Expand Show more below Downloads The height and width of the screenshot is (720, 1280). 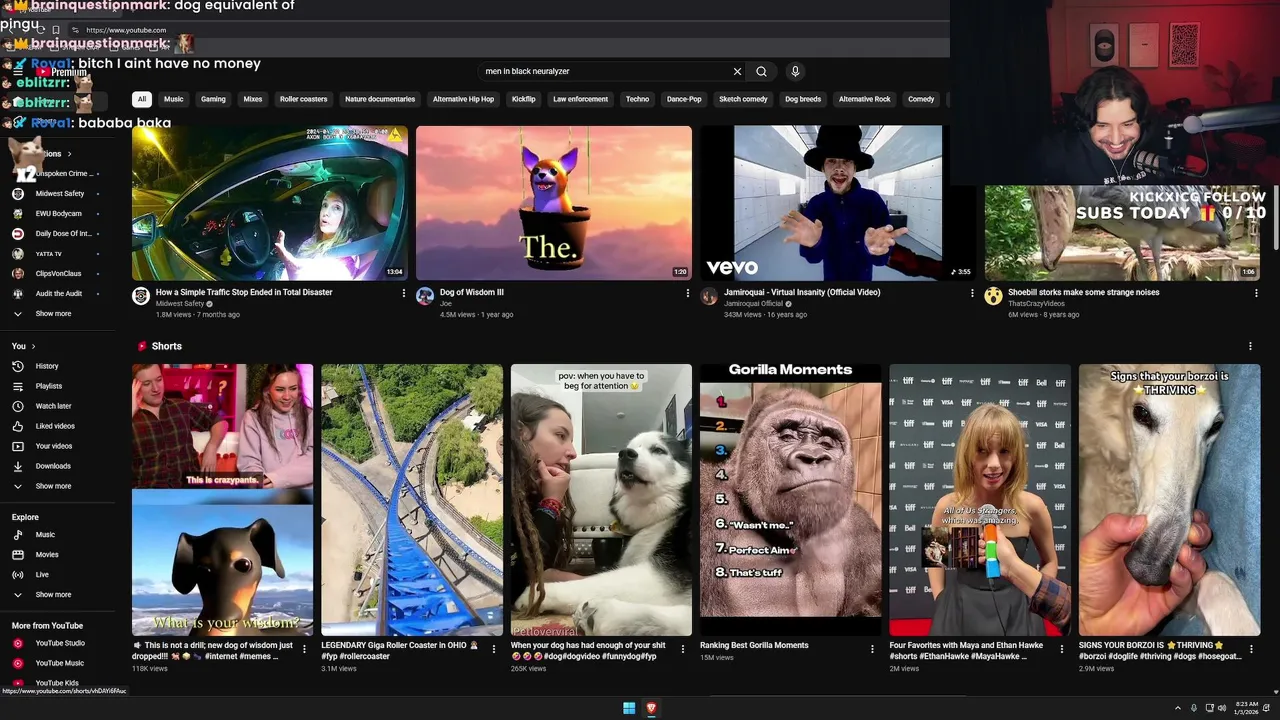click(53, 486)
